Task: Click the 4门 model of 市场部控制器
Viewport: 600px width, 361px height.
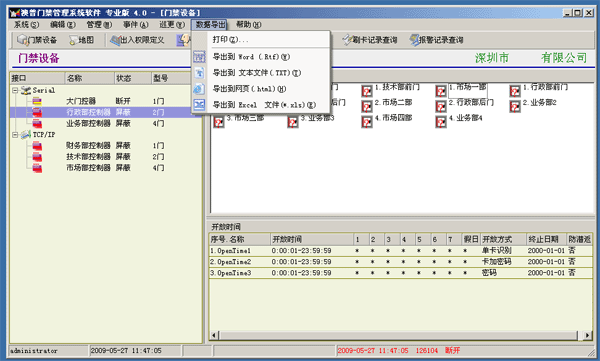Action: click(x=158, y=168)
